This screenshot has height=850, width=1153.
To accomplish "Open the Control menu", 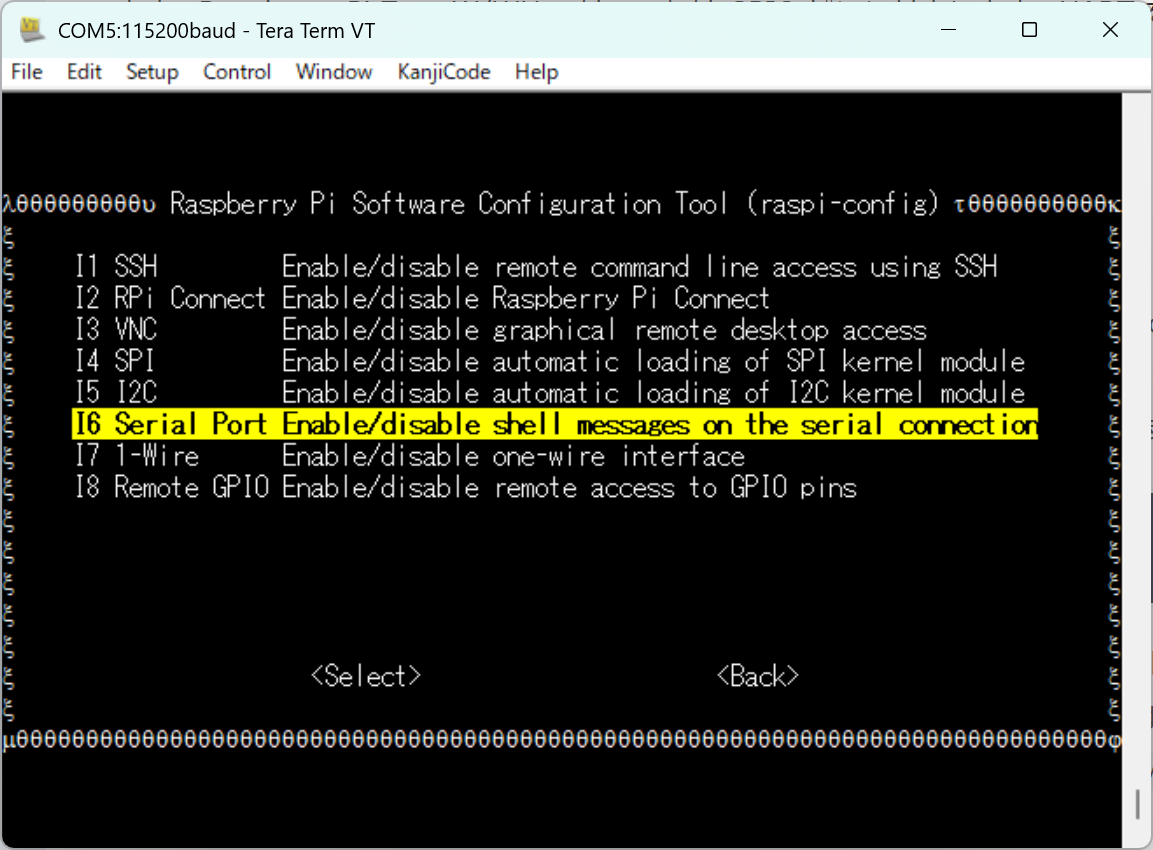I will pyautogui.click(x=237, y=72).
